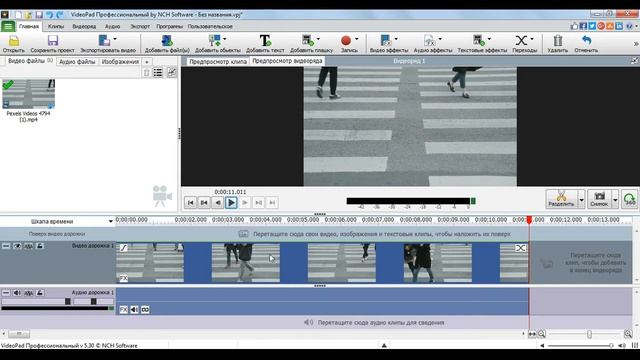The height and width of the screenshot is (360, 640).
Task: Open the Снимок options dropdown arrow
Action: (x=615, y=200)
